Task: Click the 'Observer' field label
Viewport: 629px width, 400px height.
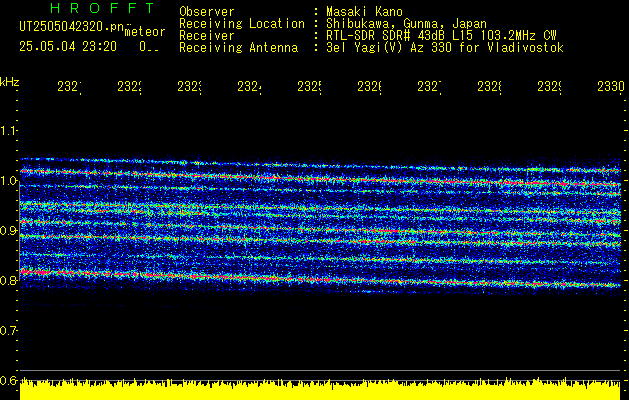Action: click(x=207, y=11)
